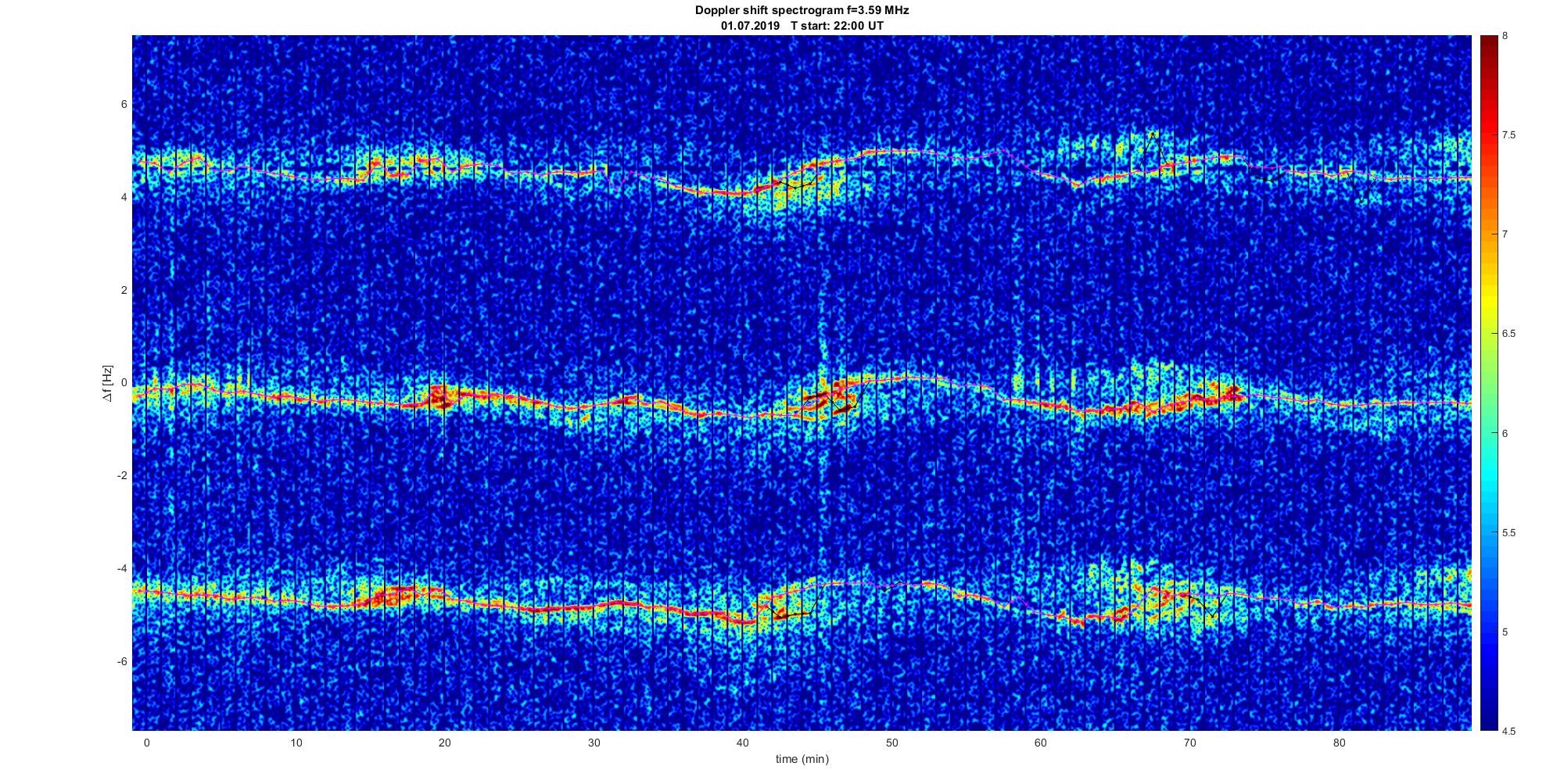
Task: Click the plot title "Doppler shift spectrogram f=3.59 MHz"
Action: 802,11
